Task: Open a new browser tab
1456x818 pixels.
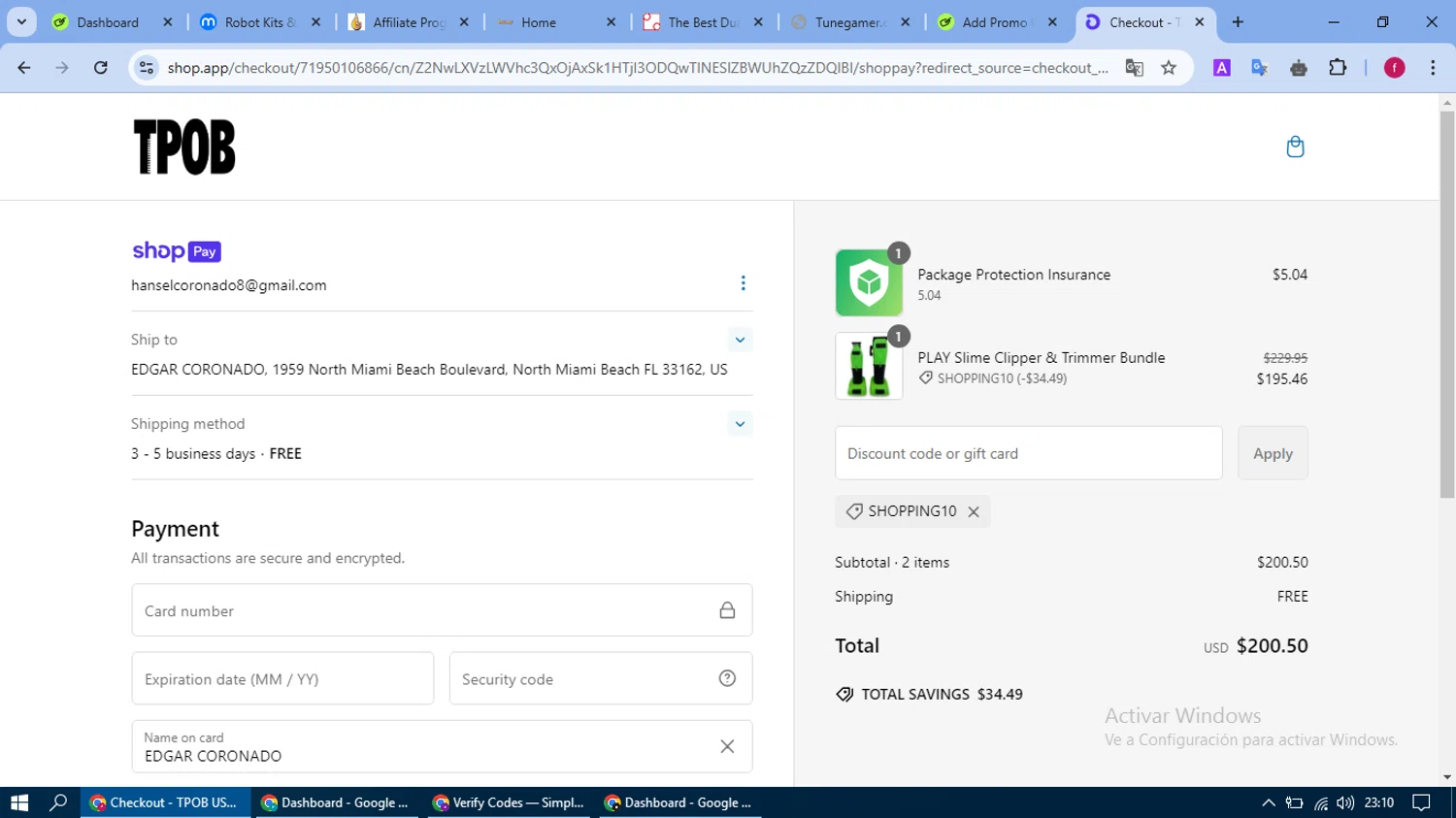Action: click(x=1238, y=21)
